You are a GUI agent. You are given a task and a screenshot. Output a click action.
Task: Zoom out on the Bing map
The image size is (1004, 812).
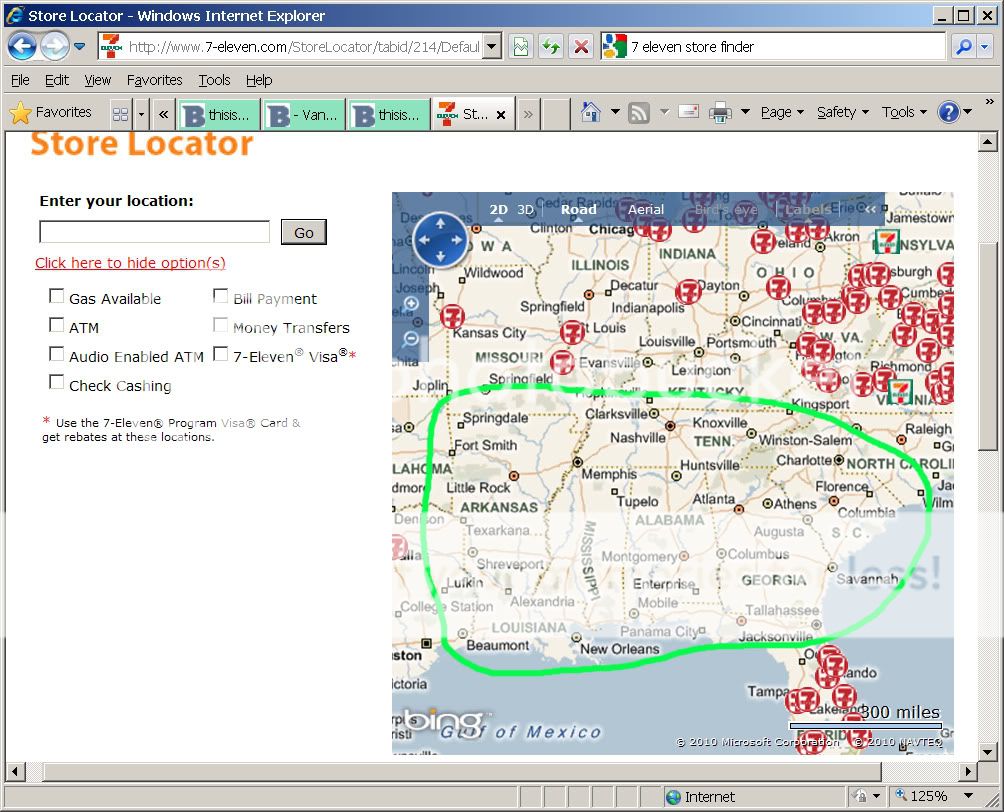tap(411, 340)
